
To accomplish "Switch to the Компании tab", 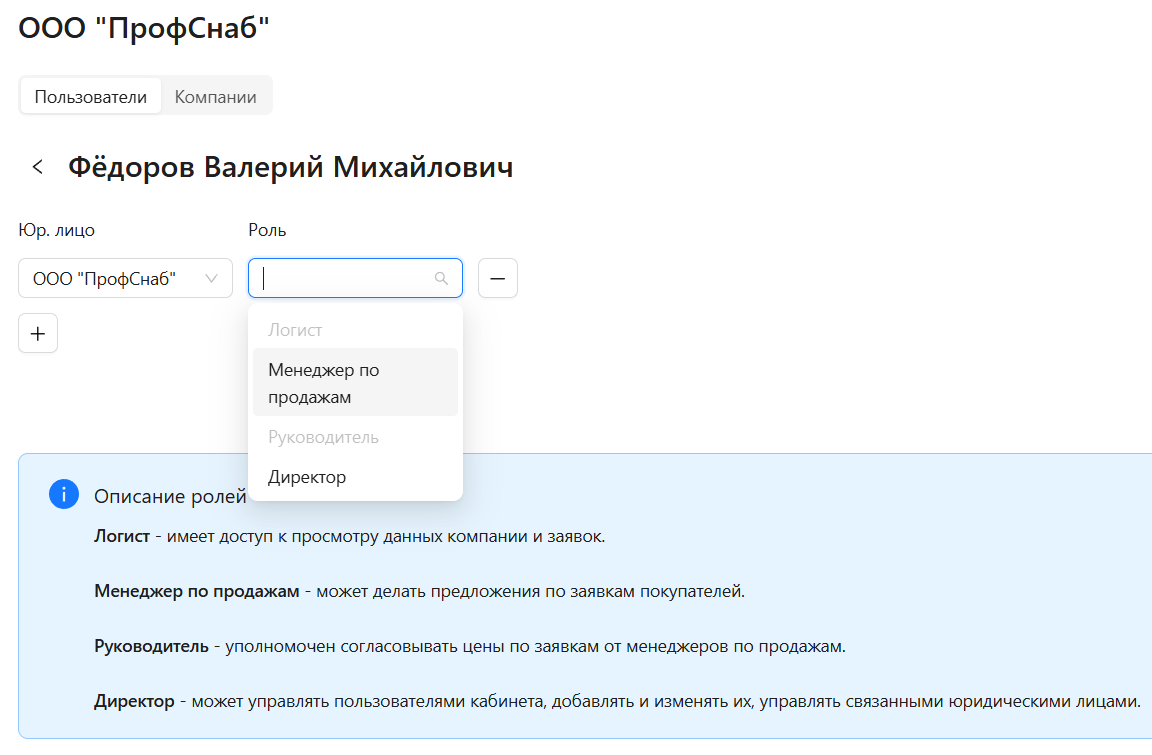I will (216, 95).
